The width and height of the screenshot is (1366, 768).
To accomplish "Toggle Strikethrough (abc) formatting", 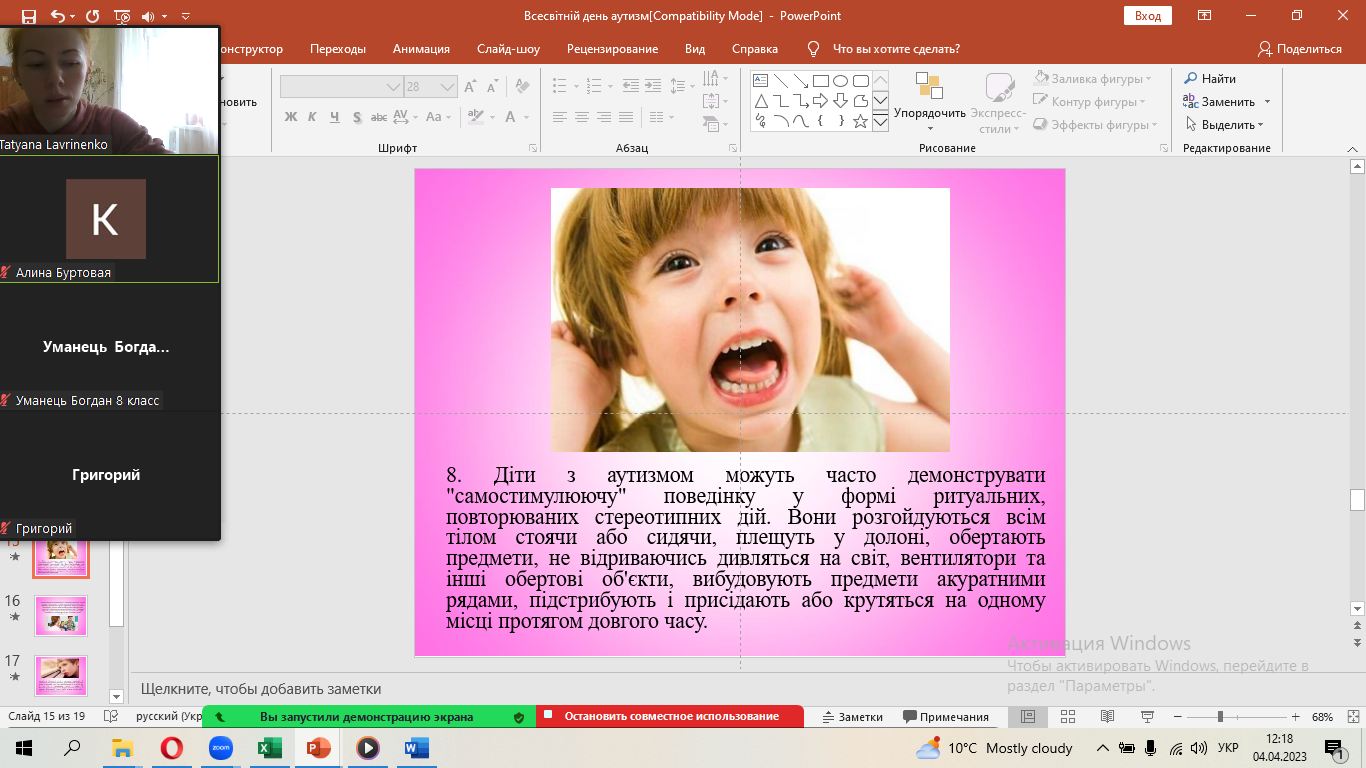I will click(379, 117).
